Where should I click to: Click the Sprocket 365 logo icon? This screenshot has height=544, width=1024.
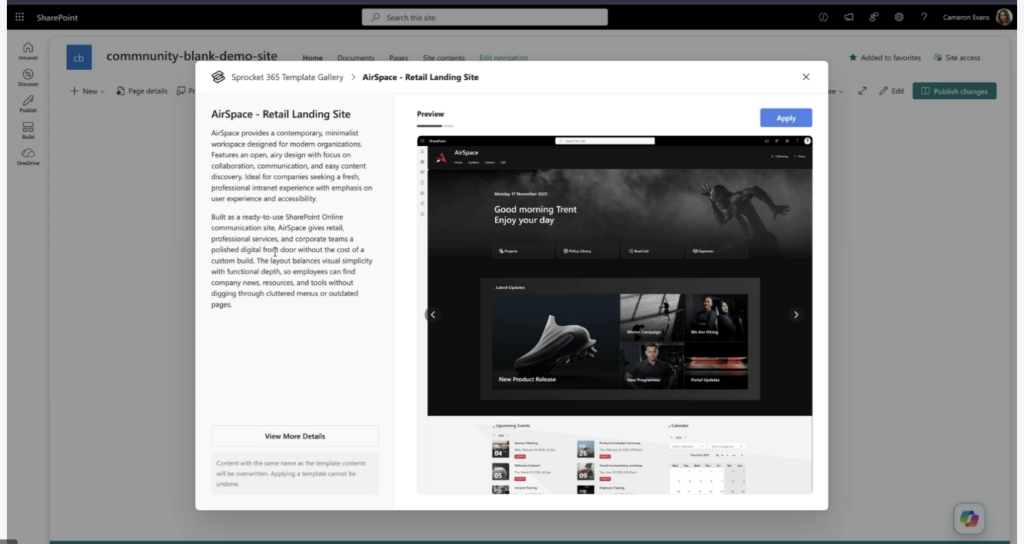pyautogui.click(x=218, y=77)
